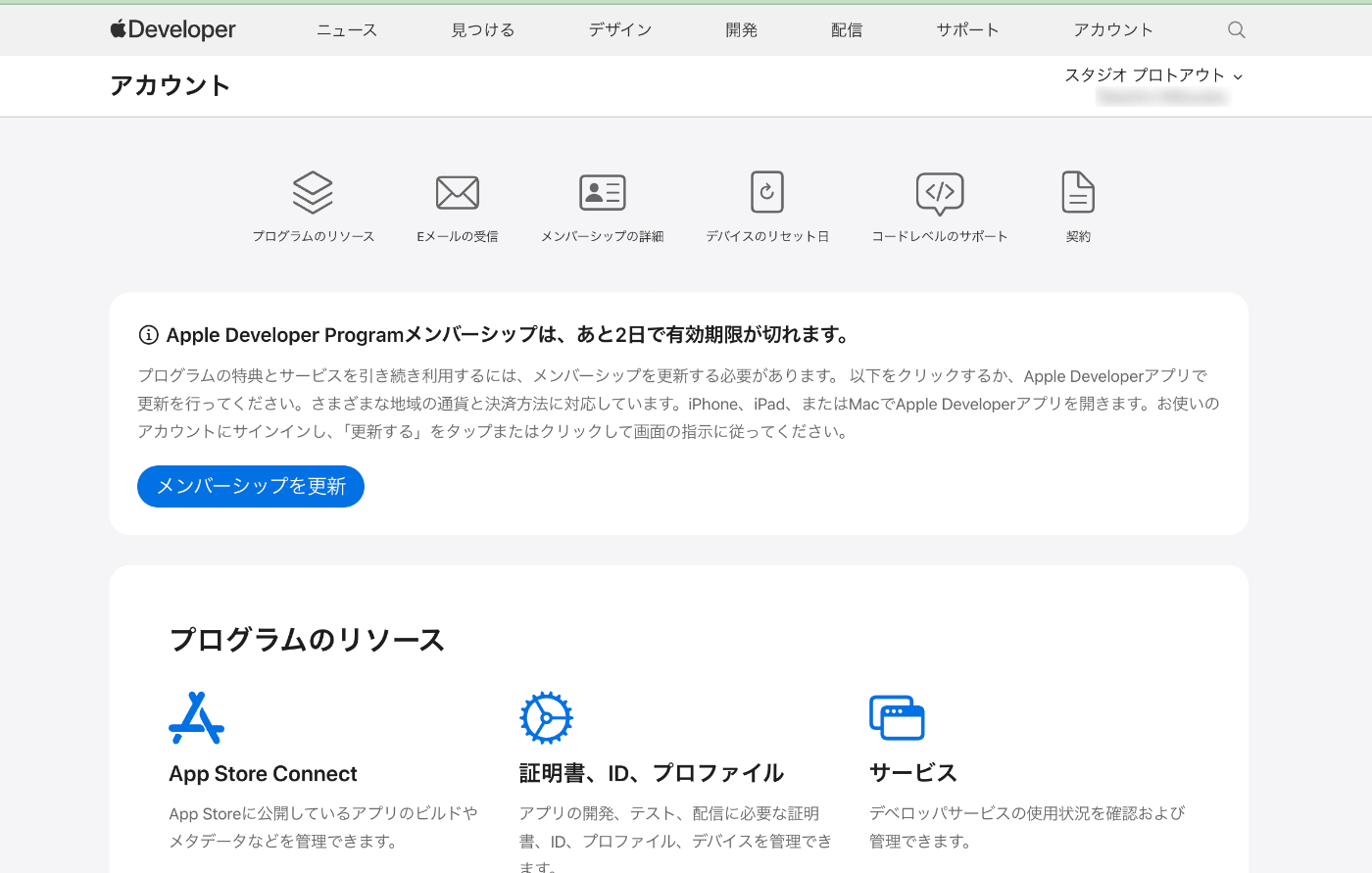Click the info icon beside the expiration notice
This screenshot has width=1372, height=873.
tap(147, 334)
